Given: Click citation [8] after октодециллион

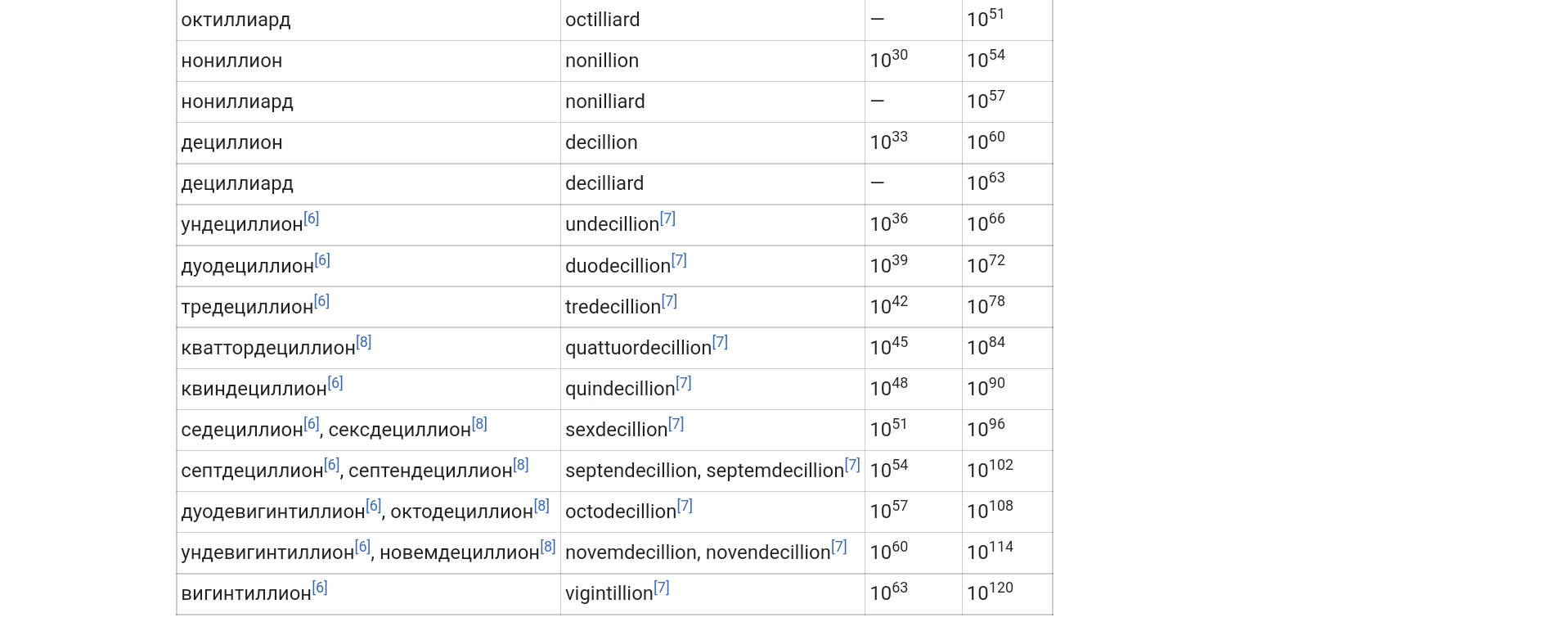Looking at the screenshot, I should pos(541,506).
